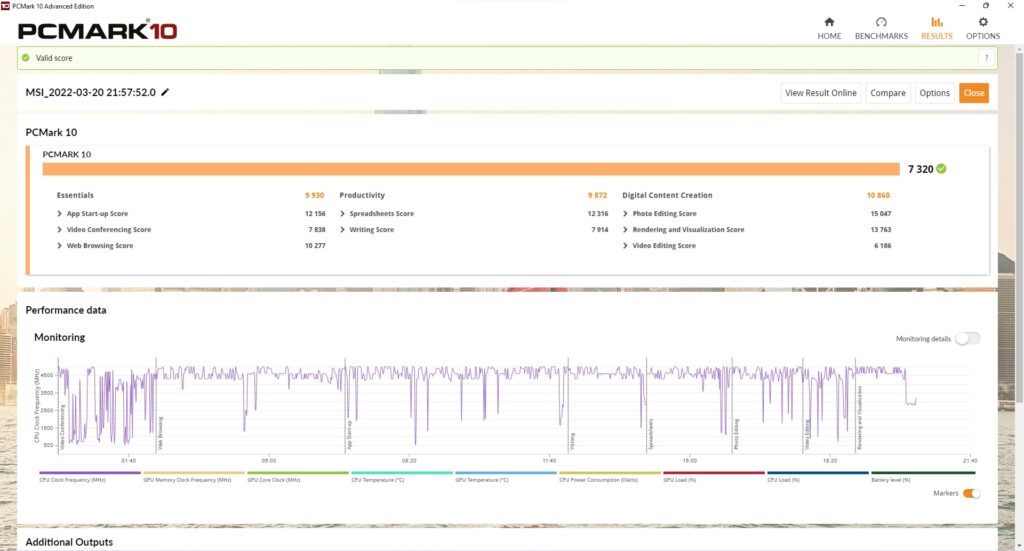Viewport: 1024px width, 551px height.
Task: Turn off the Markers toggle
Action: pyautogui.click(x=970, y=493)
